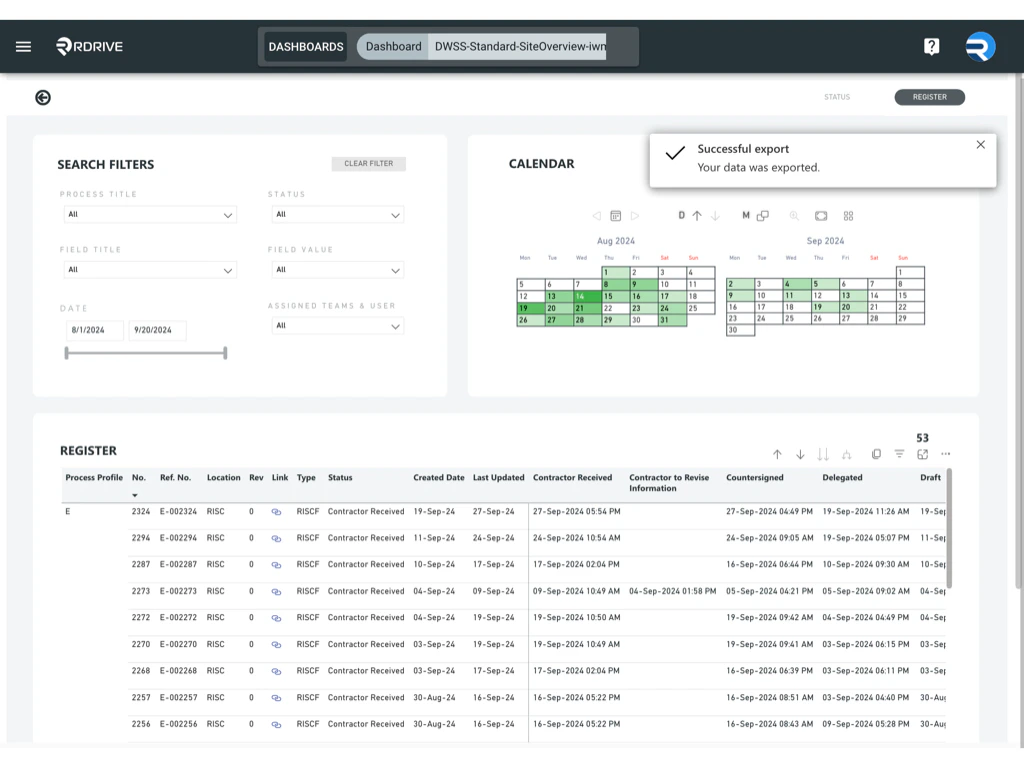
Task: Click the Clear Filter button
Action: click(370, 163)
